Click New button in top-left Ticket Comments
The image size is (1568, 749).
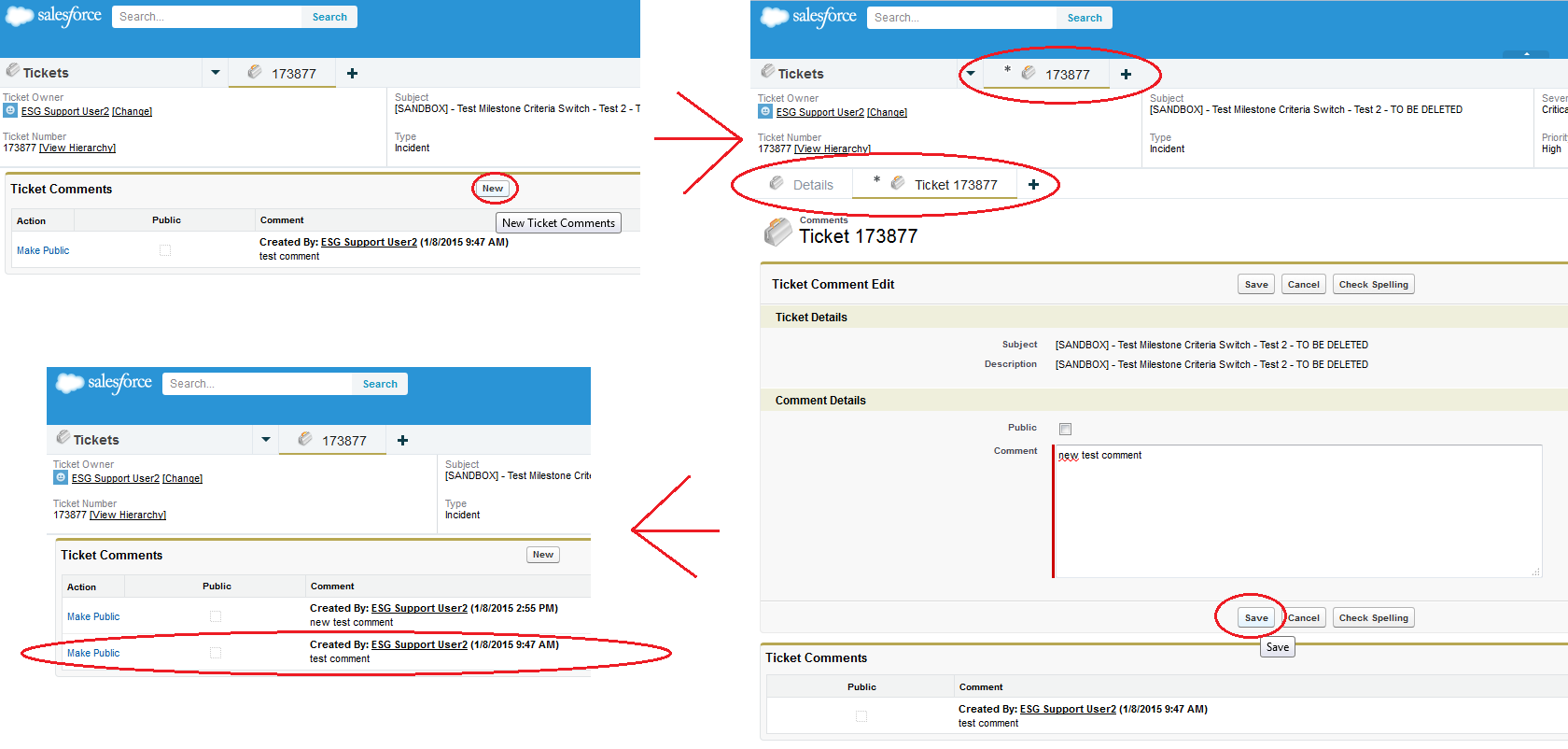(493, 189)
